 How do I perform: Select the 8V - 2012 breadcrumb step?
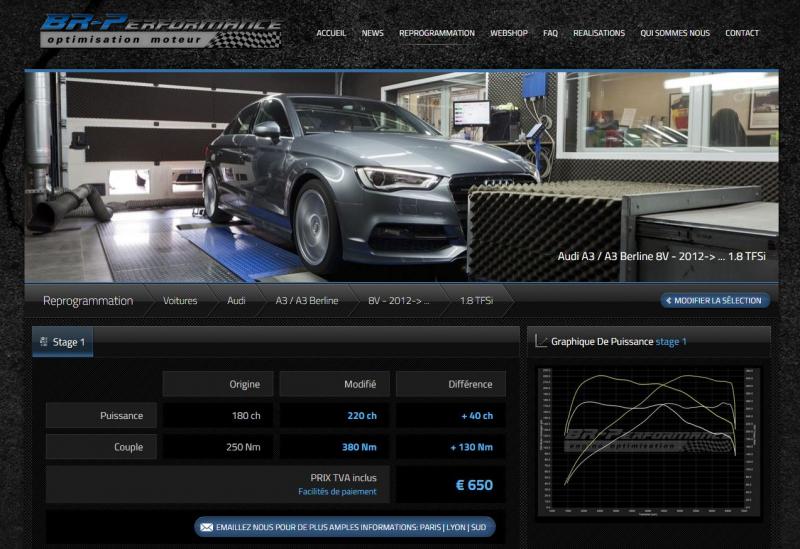pos(398,301)
